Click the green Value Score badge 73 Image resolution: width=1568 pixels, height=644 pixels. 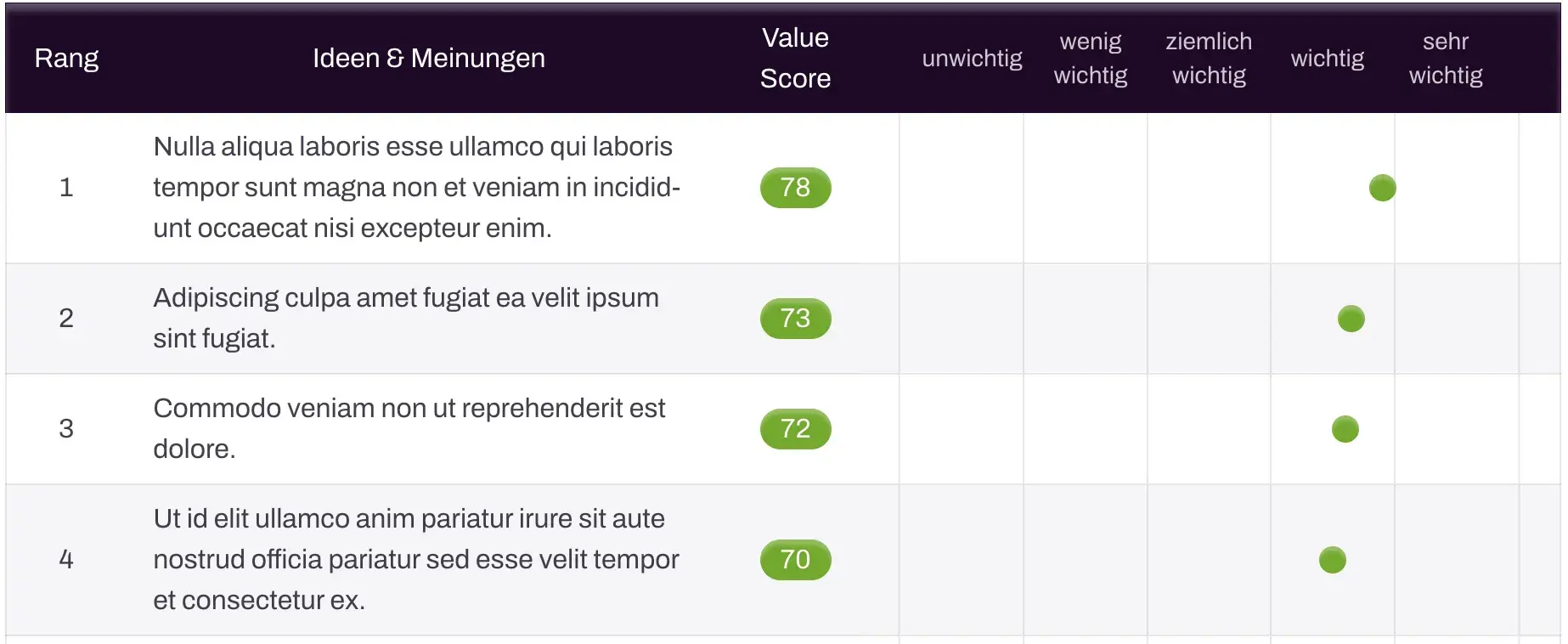pos(795,319)
